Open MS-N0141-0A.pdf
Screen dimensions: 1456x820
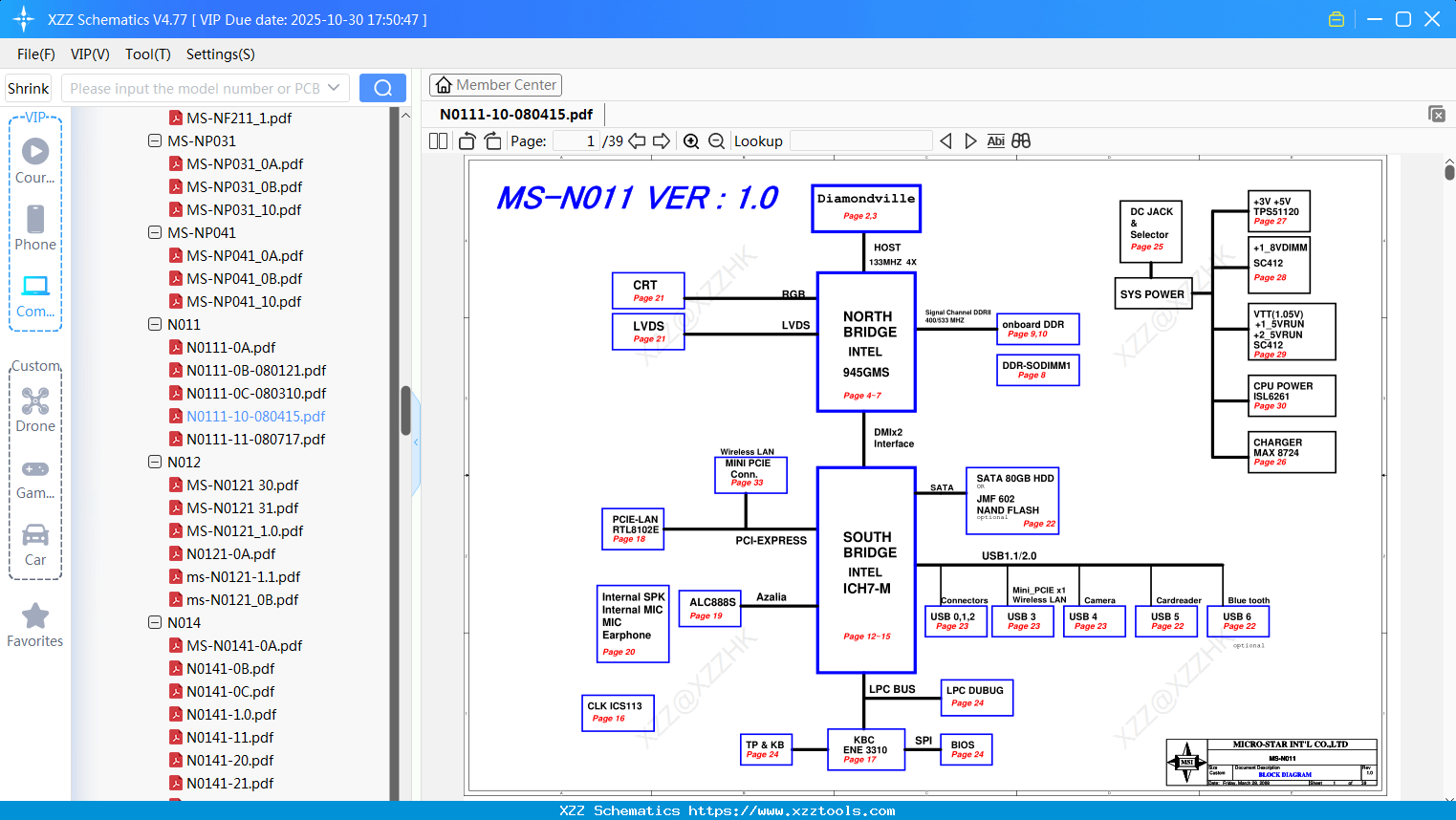click(x=244, y=645)
